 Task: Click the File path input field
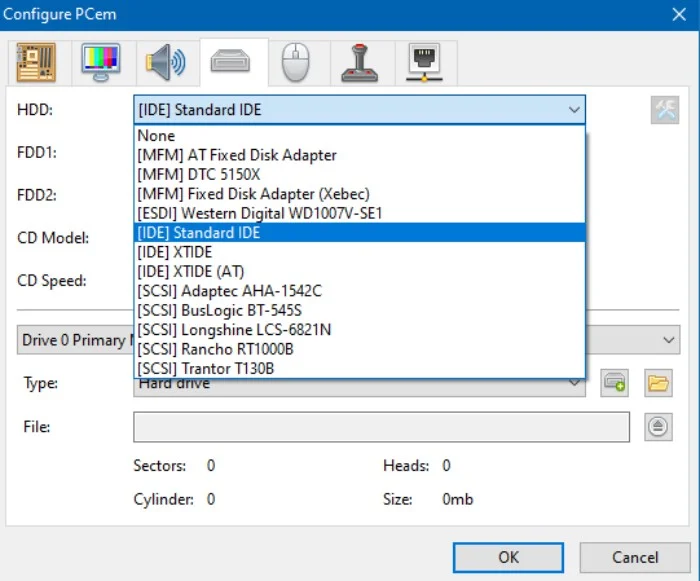click(x=380, y=427)
